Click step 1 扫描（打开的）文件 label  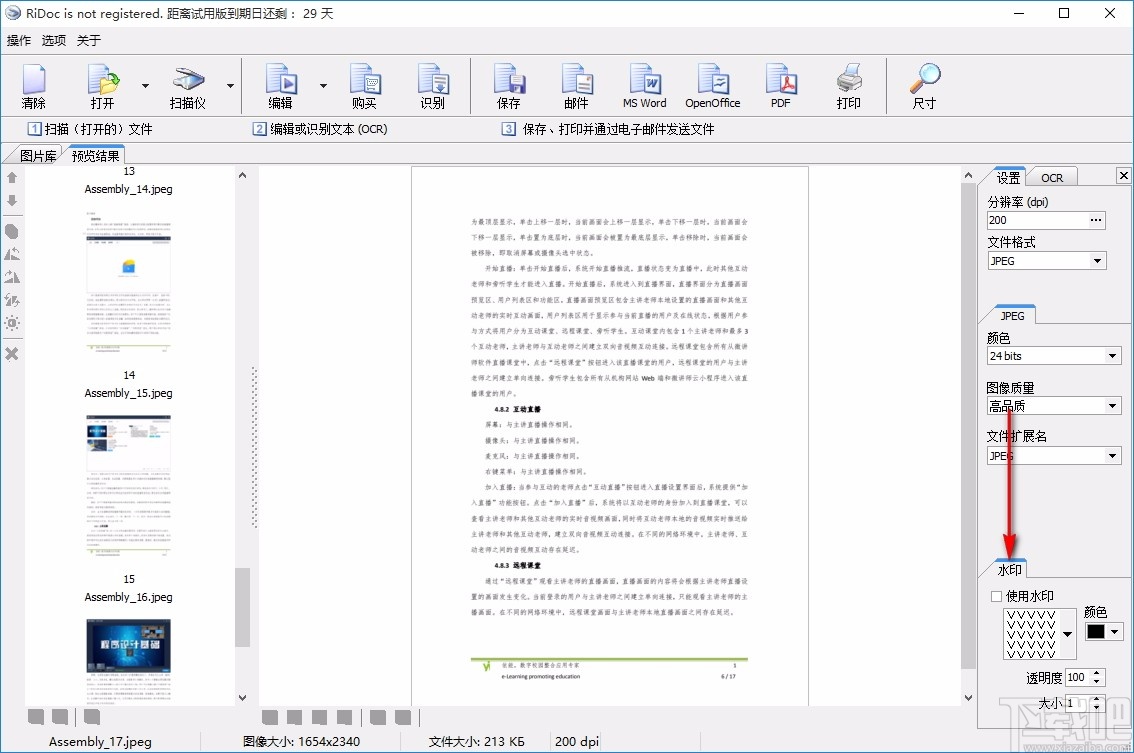[90, 129]
